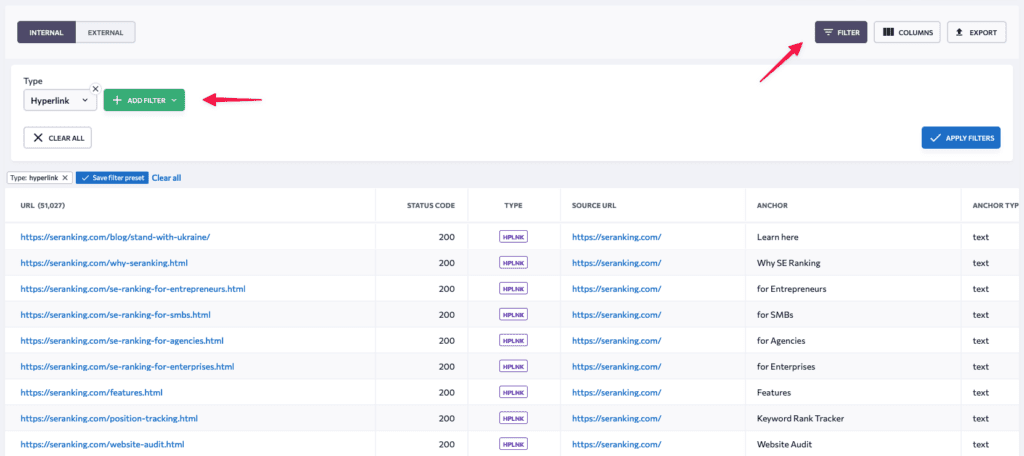Open the Filter panel button
Viewport: 1024px width, 456px height.
click(840, 33)
